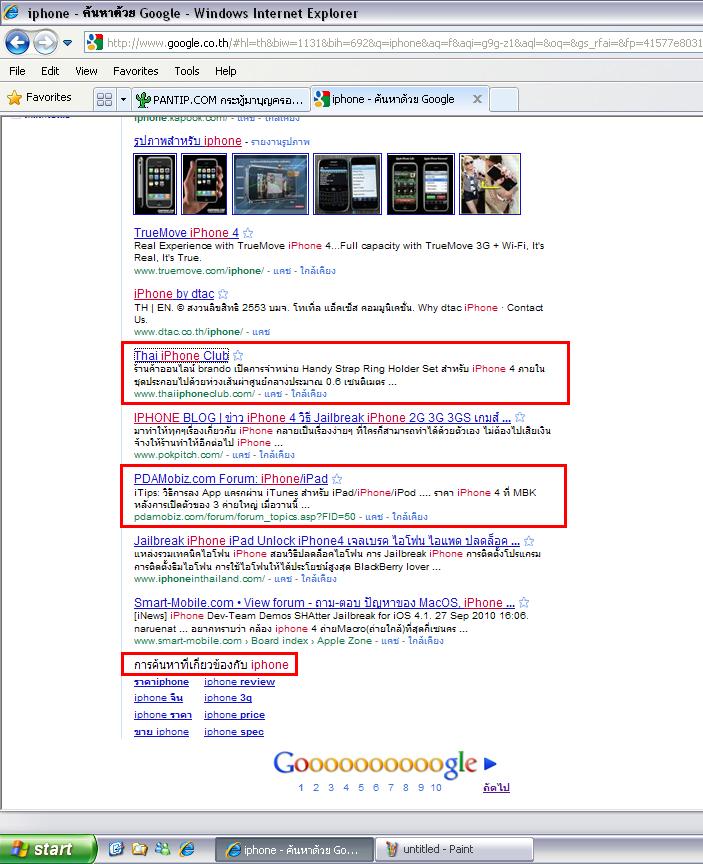Open the Tools menu

point(187,71)
